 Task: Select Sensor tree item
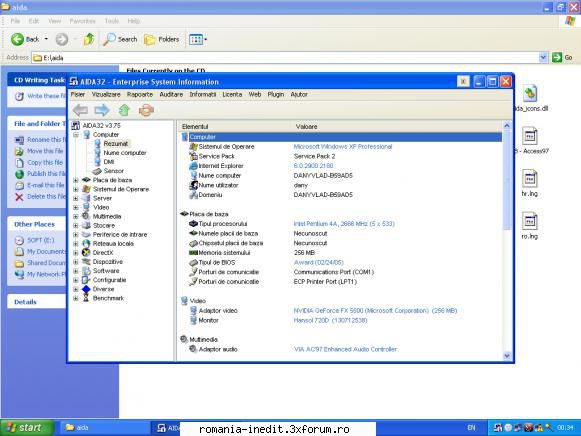pyautogui.click(x=113, y=171)
